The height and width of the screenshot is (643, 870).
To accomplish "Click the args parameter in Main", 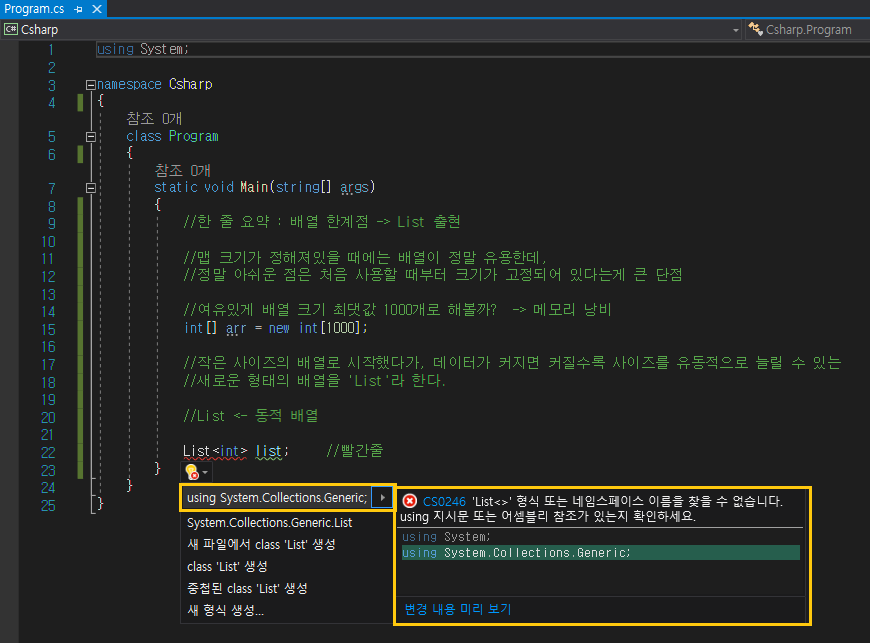I will tap(355, 187).
